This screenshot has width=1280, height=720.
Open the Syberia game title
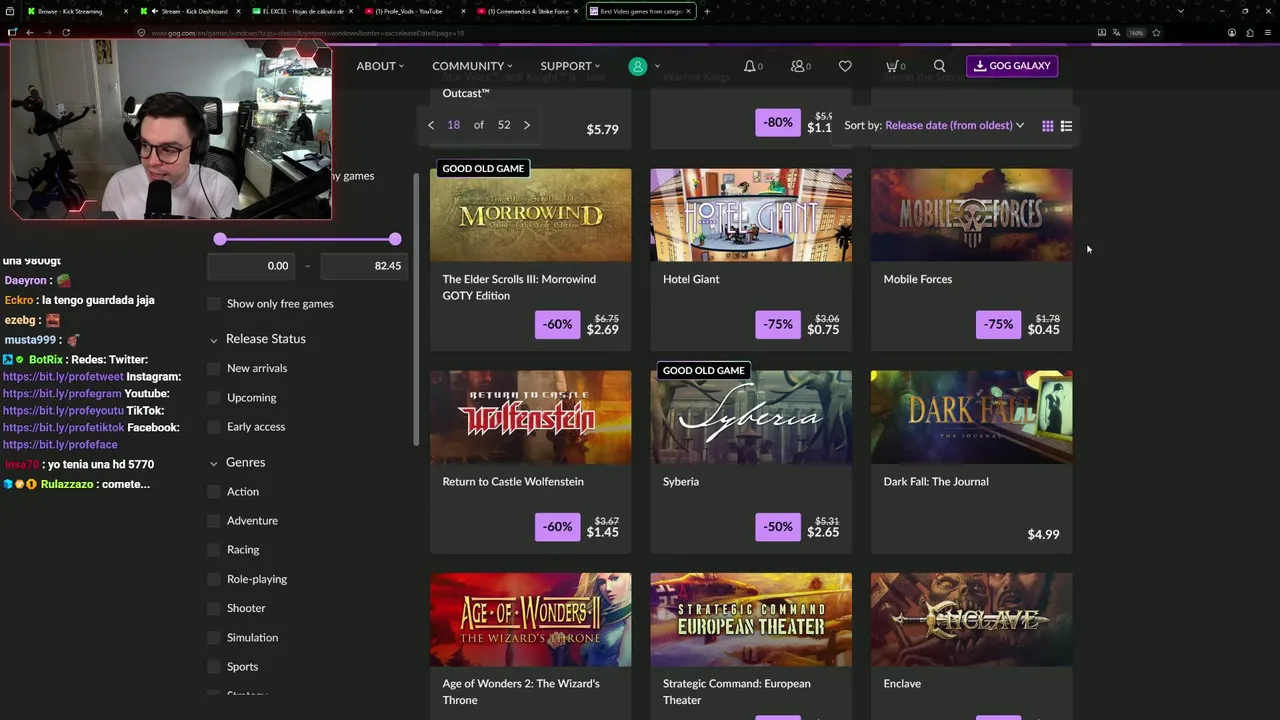[681, 481]
